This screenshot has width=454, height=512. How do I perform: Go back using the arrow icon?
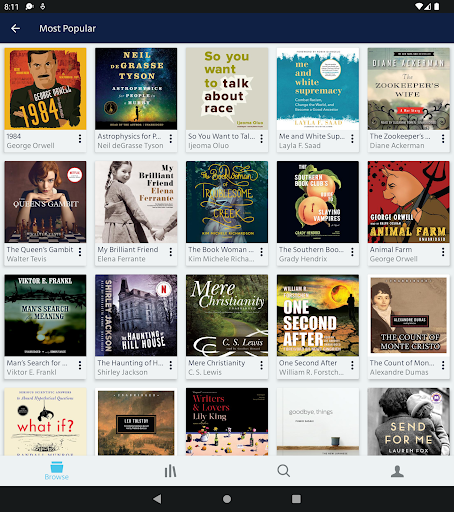15,29
